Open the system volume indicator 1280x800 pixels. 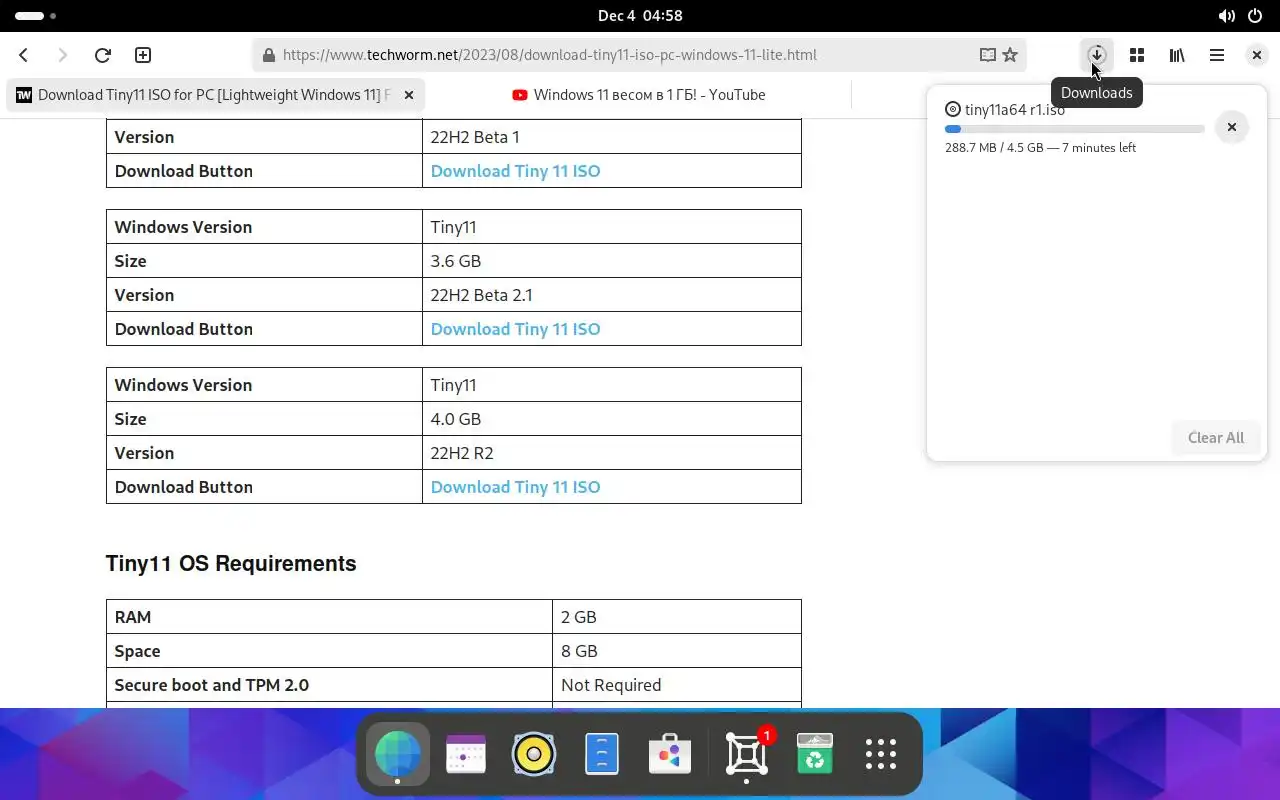click(1227, 16)
